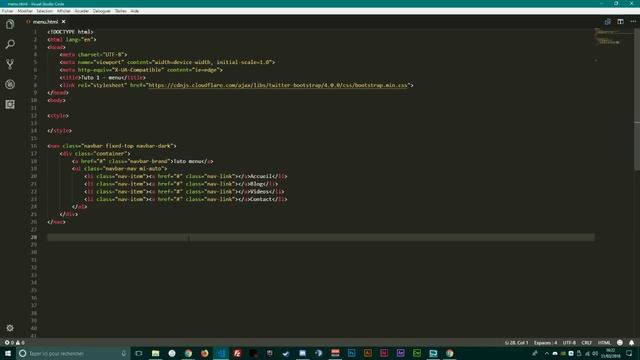Click the open changes icon in editor toolbar
The height and width of the screenshot is (360, 640).
(607, 22)
